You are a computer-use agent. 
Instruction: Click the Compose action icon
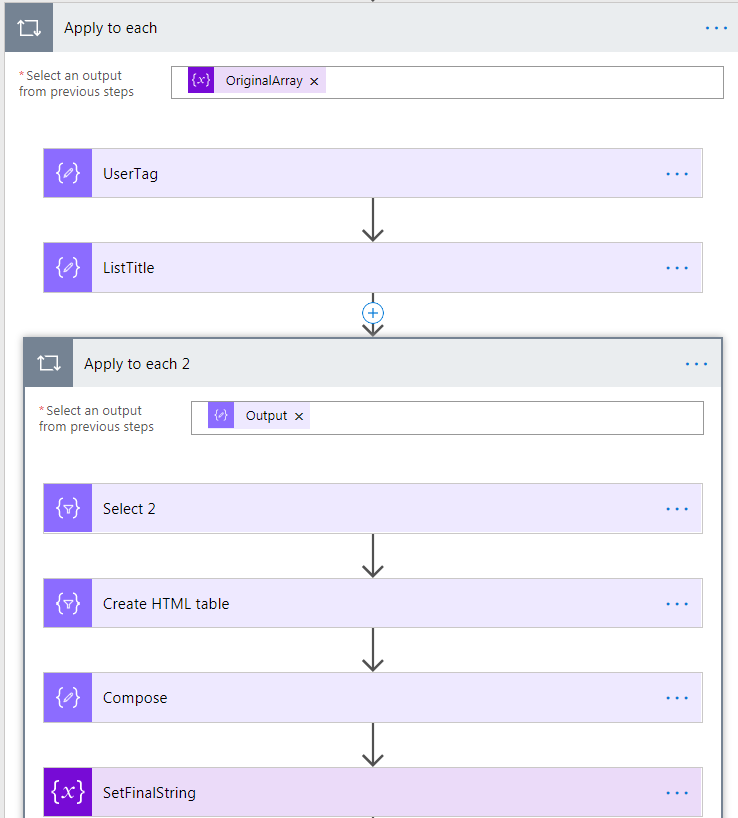(x=67, y=697)
